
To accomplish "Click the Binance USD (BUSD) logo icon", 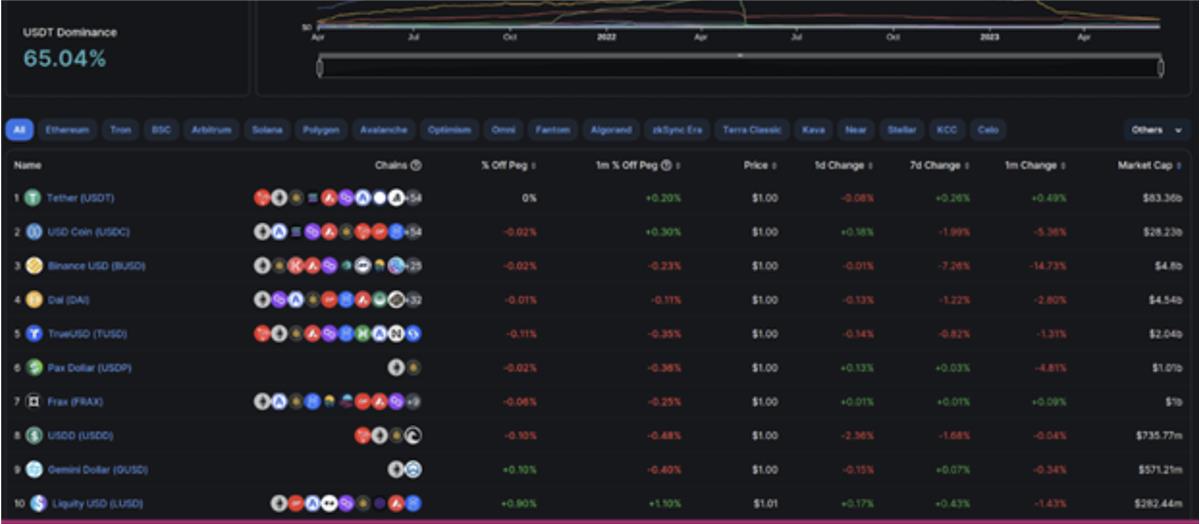I will (x=33, y=266).
